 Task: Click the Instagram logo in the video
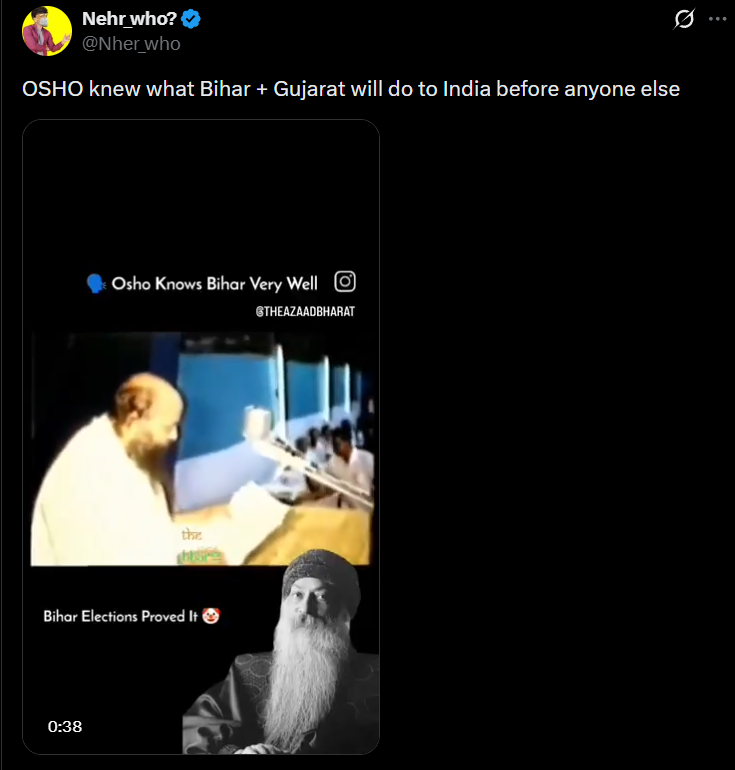pyautogui.click(x=344, y=282)
